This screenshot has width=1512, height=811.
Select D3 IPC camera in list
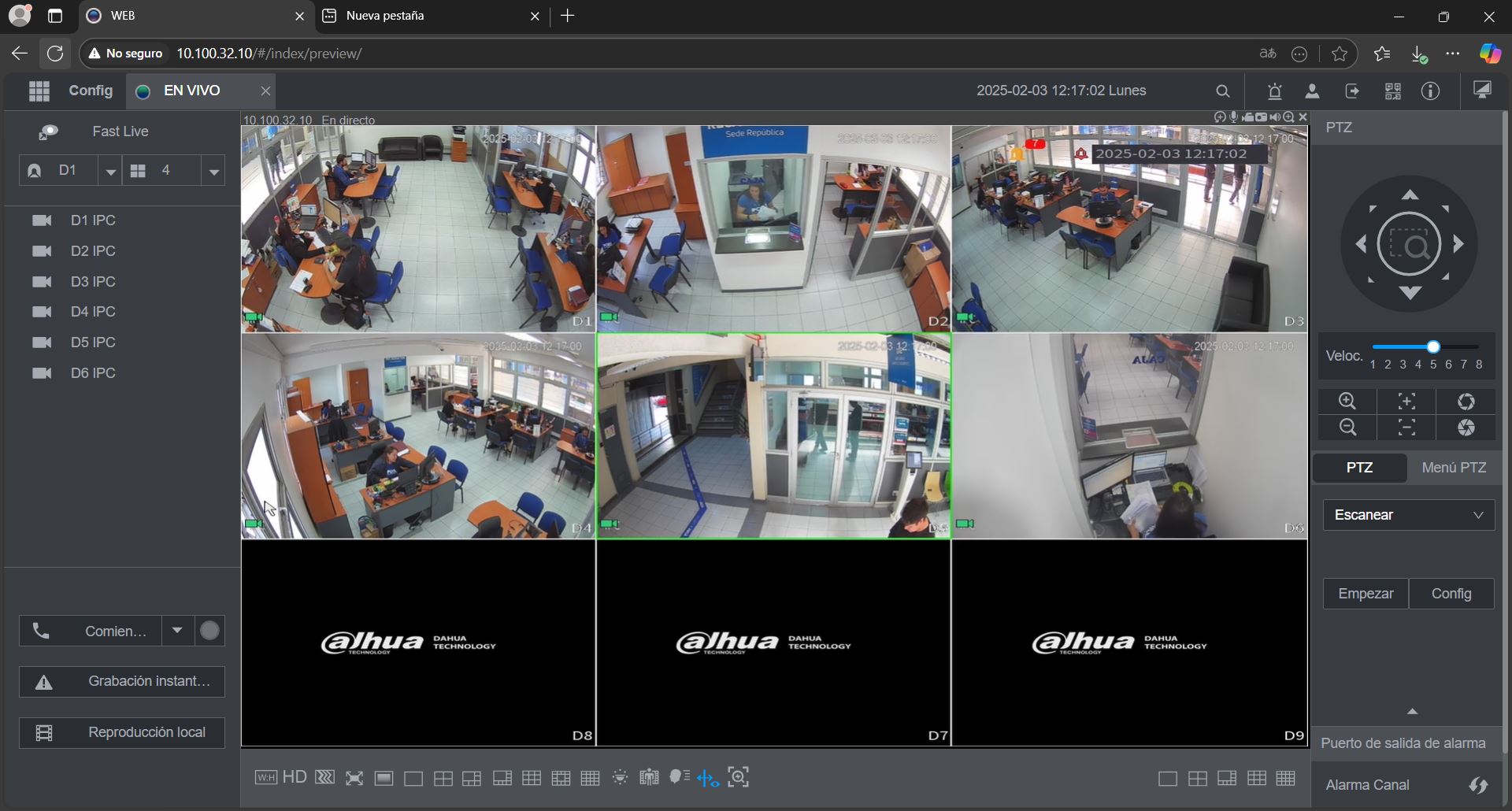(x=93, y=282)
